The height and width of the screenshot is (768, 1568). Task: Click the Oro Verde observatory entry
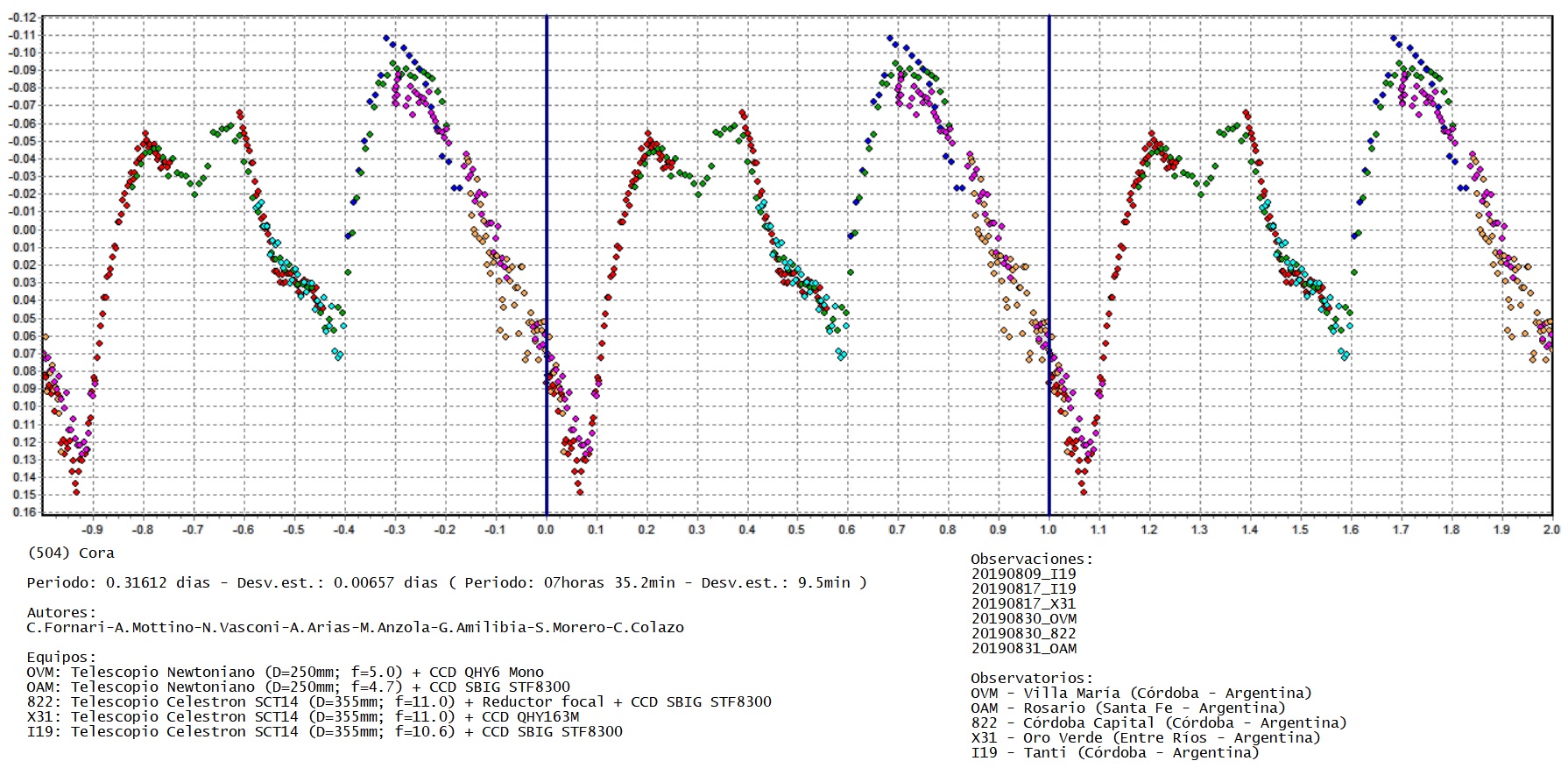tap(1146, 737)
